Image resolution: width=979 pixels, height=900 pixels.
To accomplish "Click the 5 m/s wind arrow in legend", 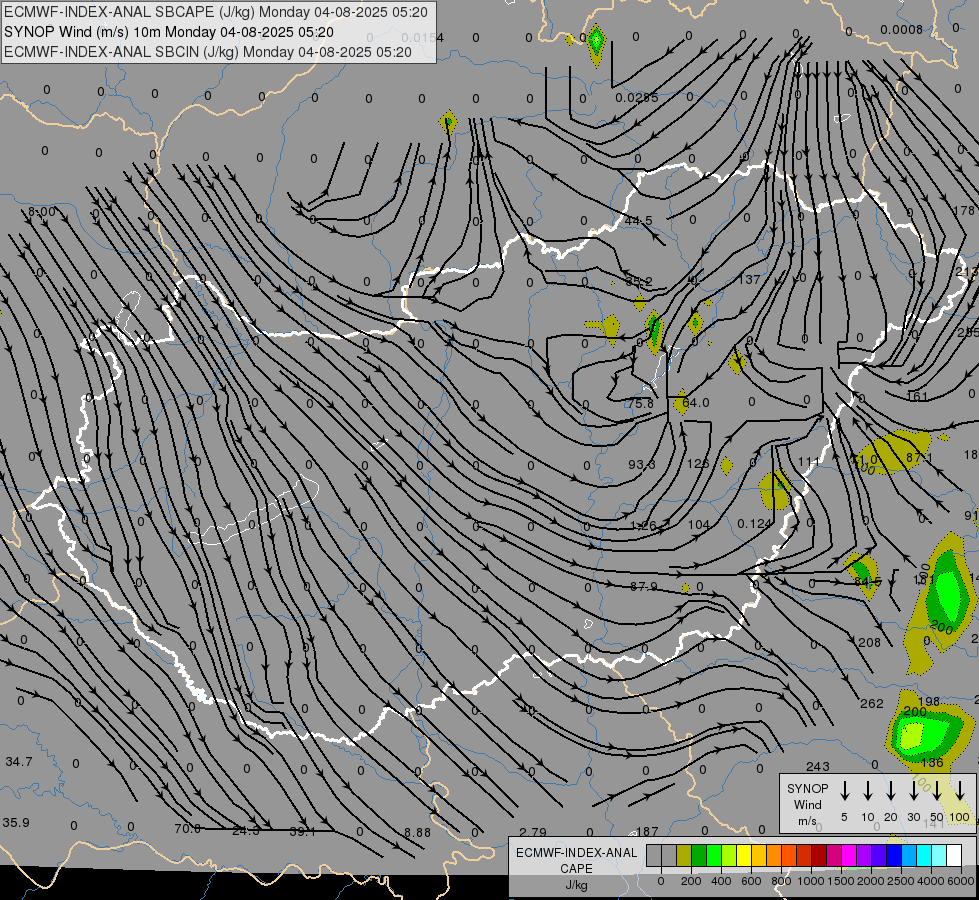I will (845, 790).
